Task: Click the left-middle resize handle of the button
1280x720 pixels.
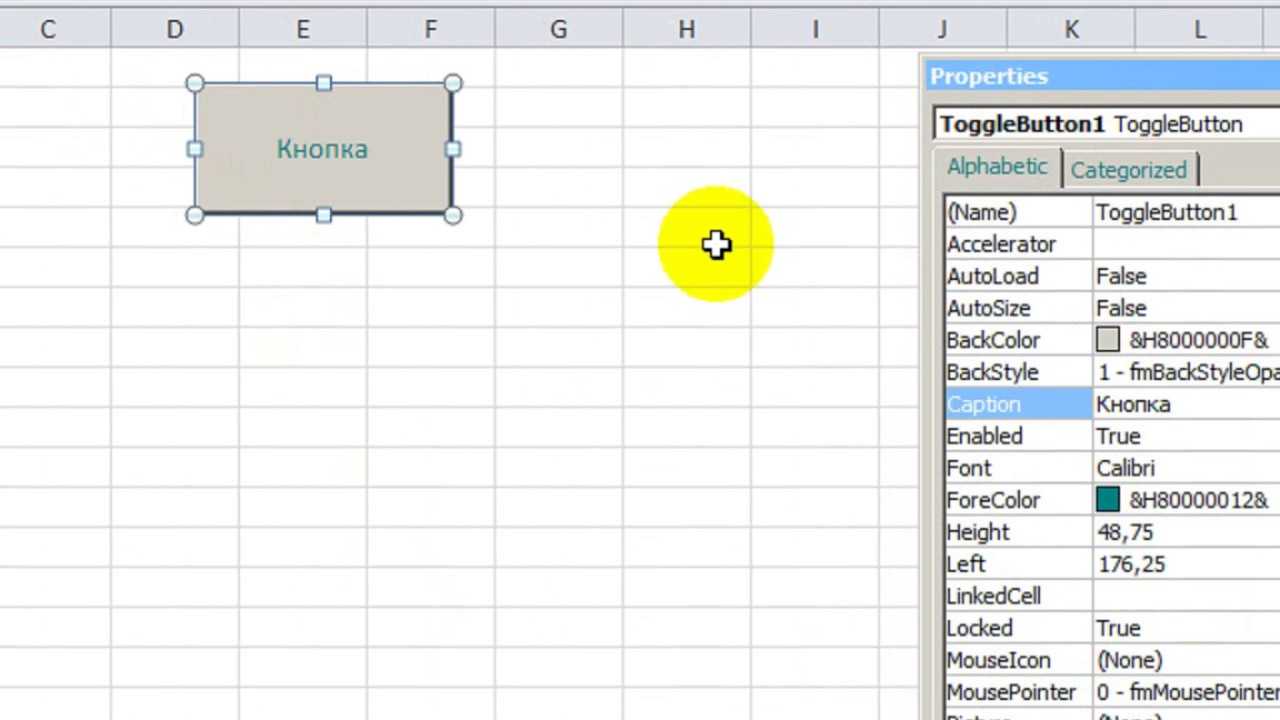Action: click(195, 149)
